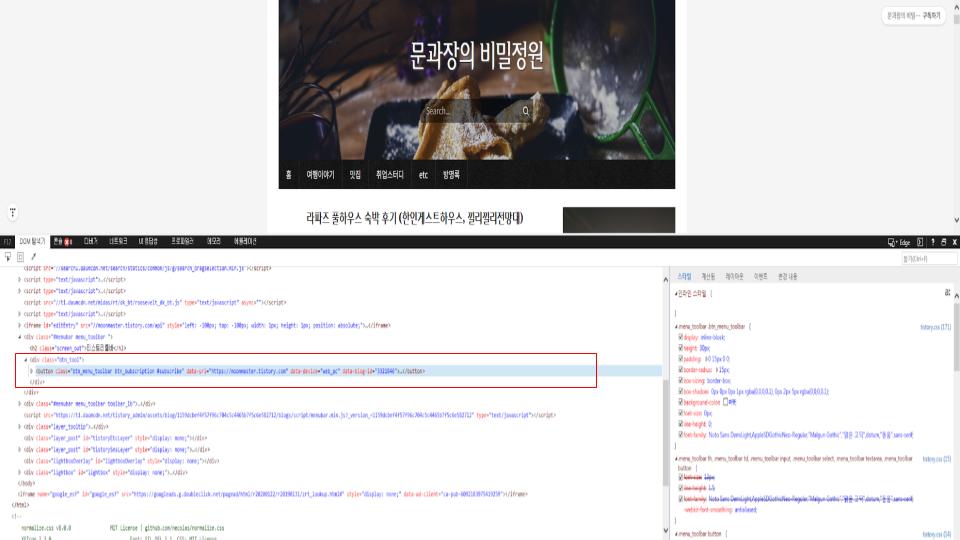Open the 홈 home blog menu
Image resolution: width=960 pixels, height=540 pixels.
tap(288, 174)
